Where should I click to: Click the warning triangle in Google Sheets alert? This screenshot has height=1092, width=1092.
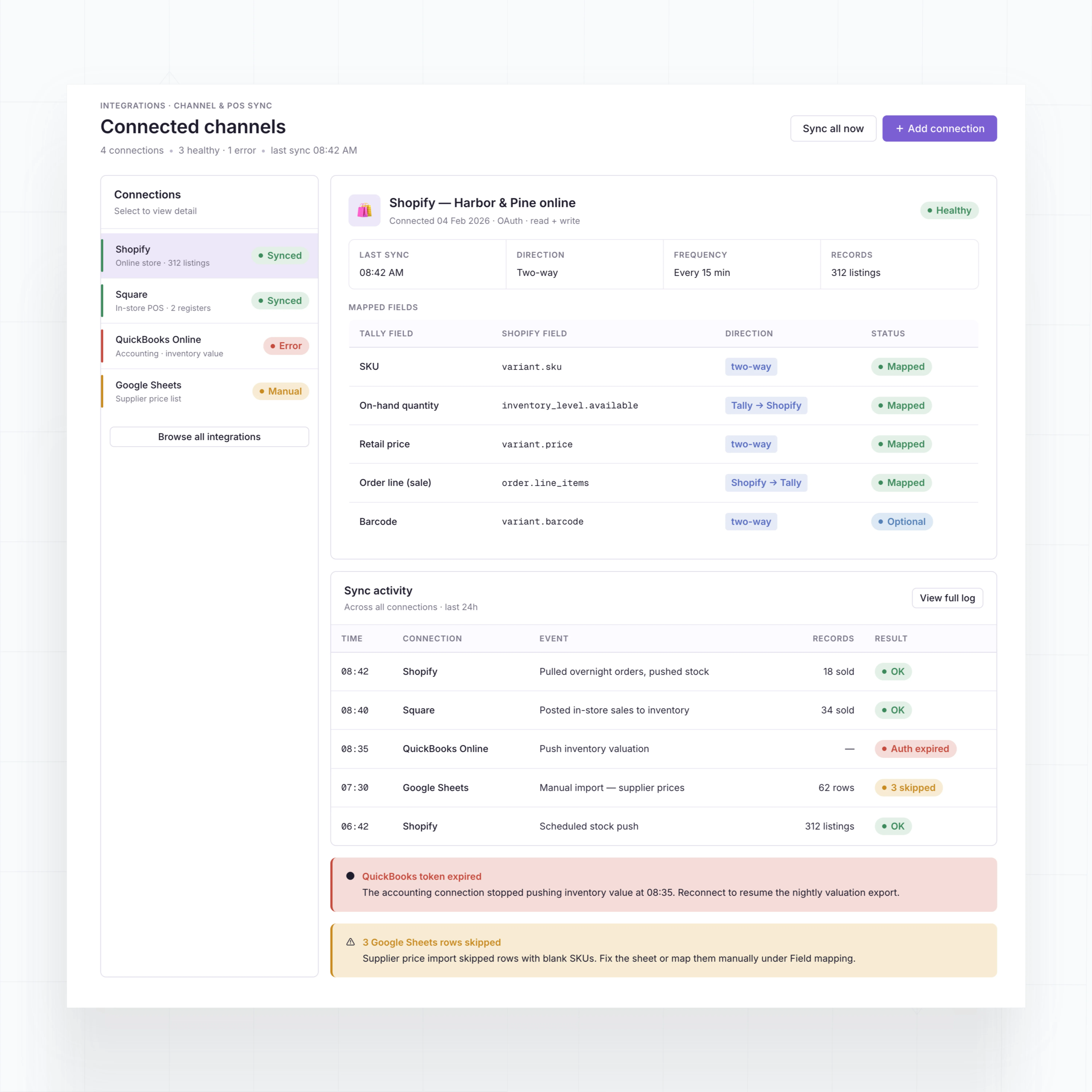[350, 942]
